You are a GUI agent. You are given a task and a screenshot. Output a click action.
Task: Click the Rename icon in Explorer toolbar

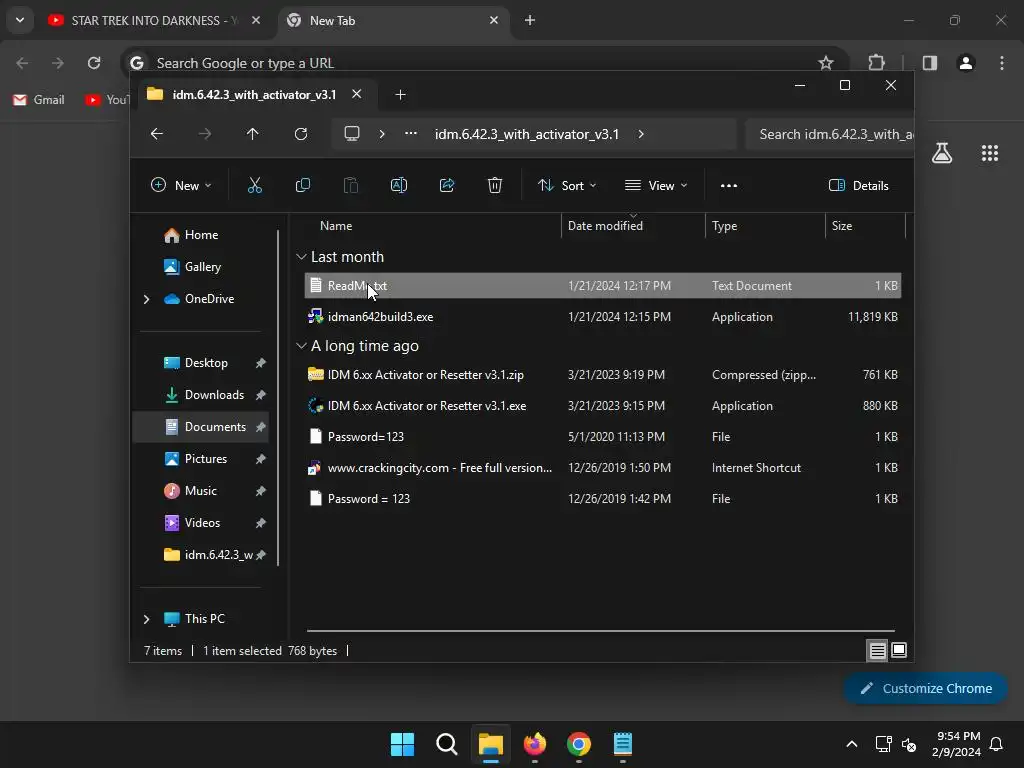coord(399,185)
